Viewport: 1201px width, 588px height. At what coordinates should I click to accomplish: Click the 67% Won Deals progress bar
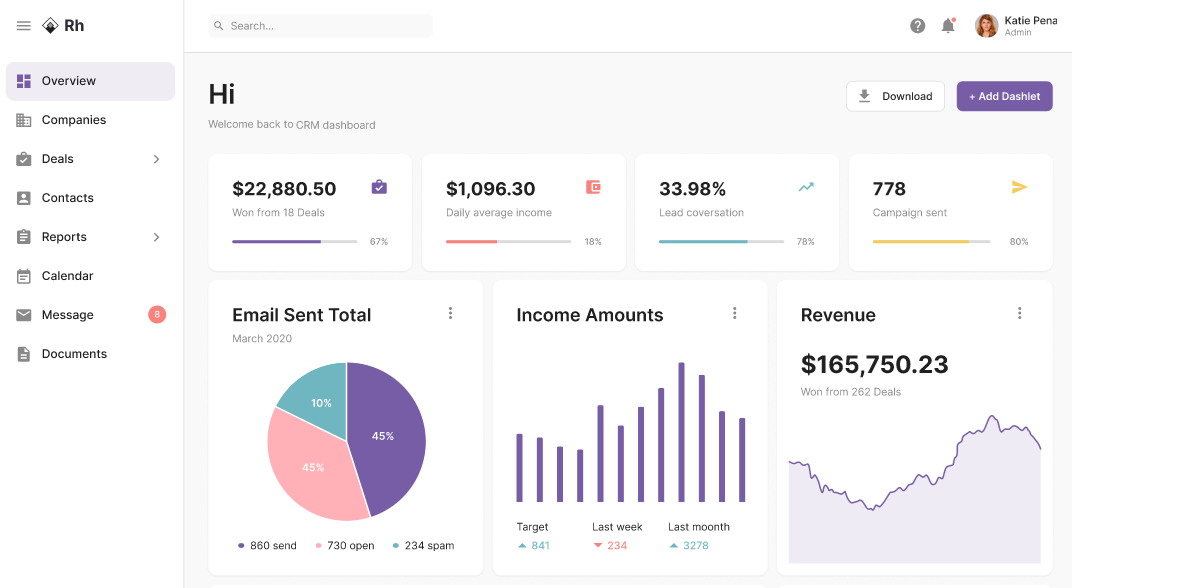click(294, 242)
